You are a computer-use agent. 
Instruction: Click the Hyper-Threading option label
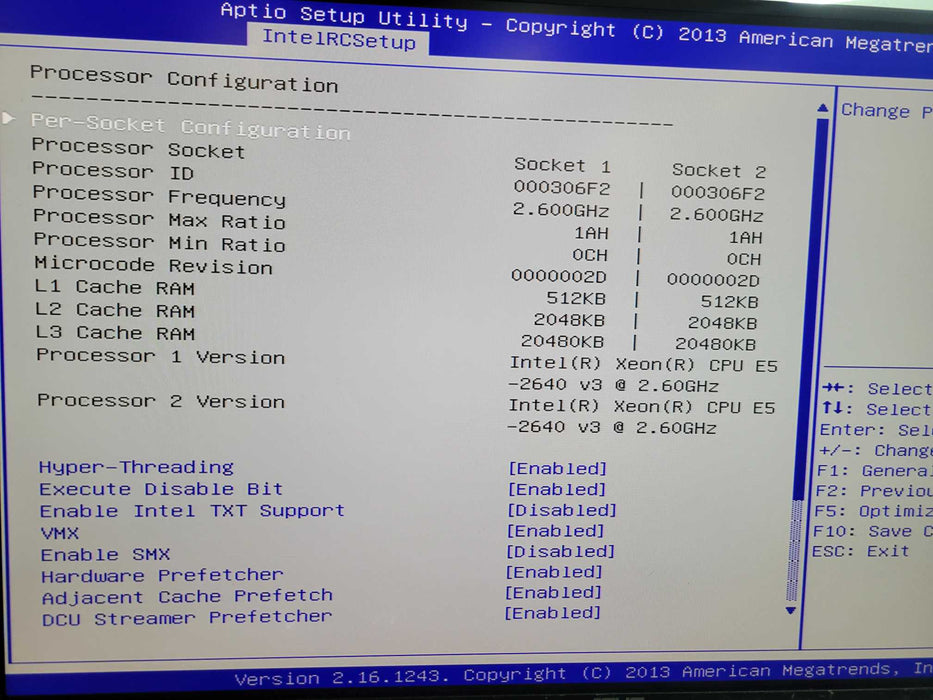pyautogui.click(x=136, y=467)
